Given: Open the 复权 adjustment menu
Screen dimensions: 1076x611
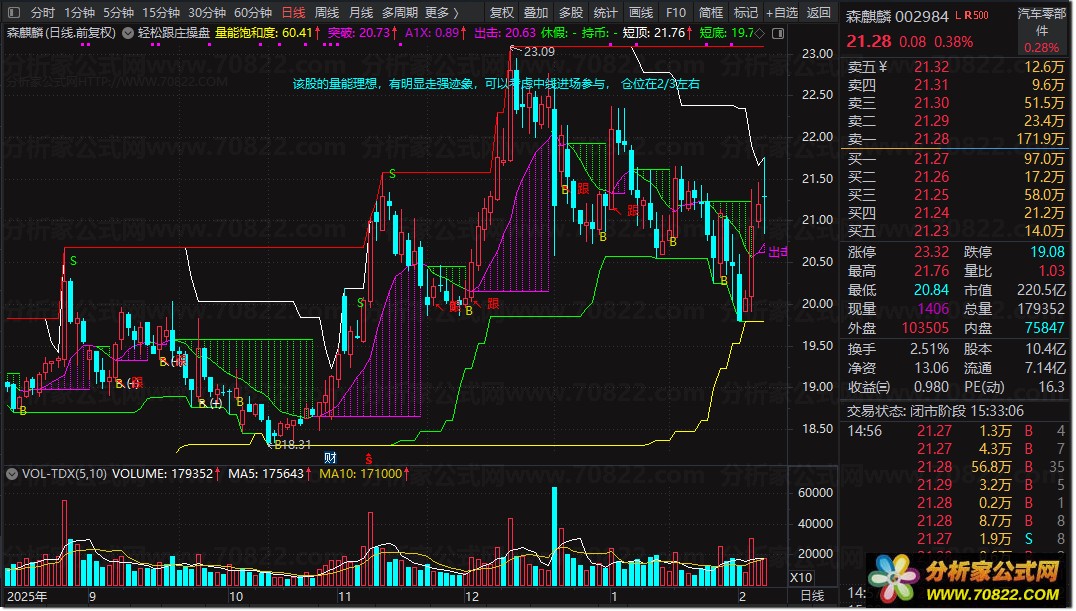Looking at the screenshot, I should coord(502,12).
